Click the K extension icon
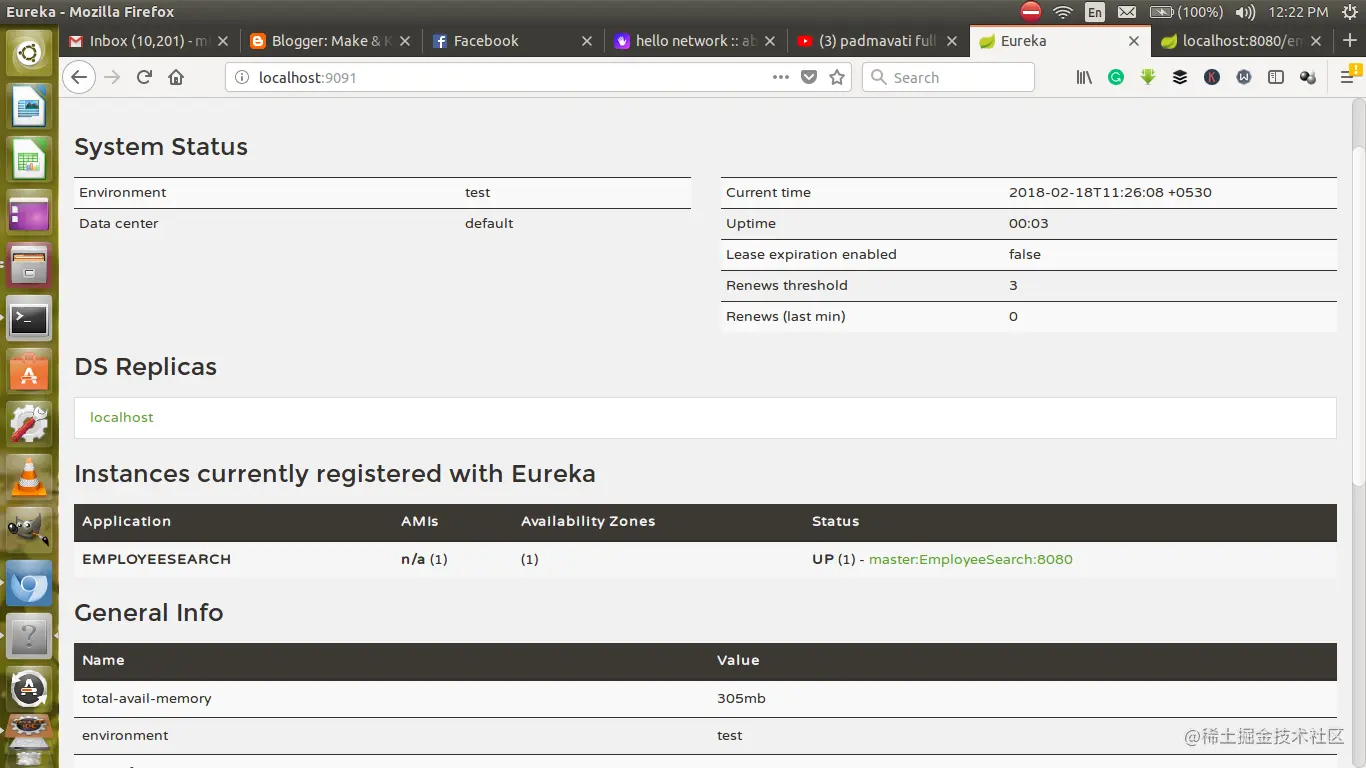Image resolution: width=1366 pixels, height=768 pixels. (x=1212, y=77)
